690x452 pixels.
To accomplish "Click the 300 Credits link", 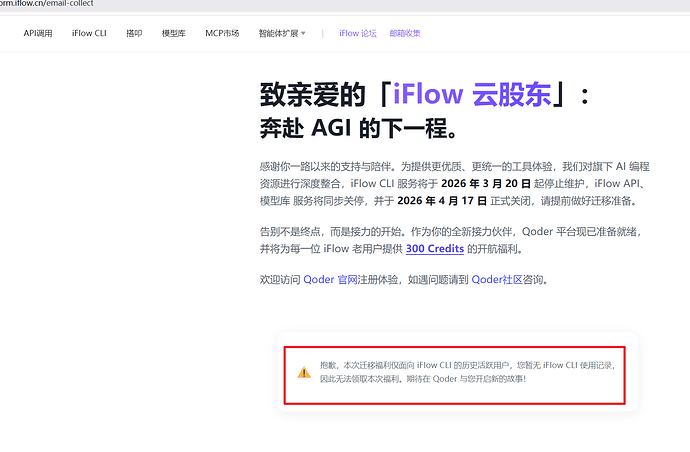I will pyautogui.click(x=435, y=249).
